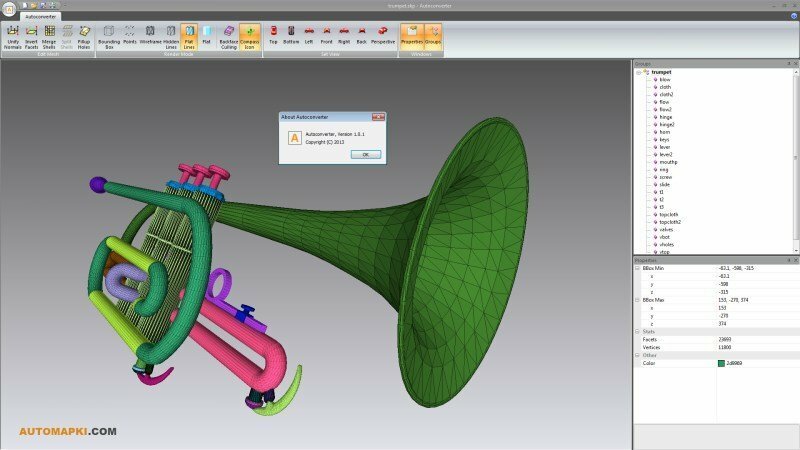
Task: Toggle the Compass Icon display
Action: click(x=249, y=37)
